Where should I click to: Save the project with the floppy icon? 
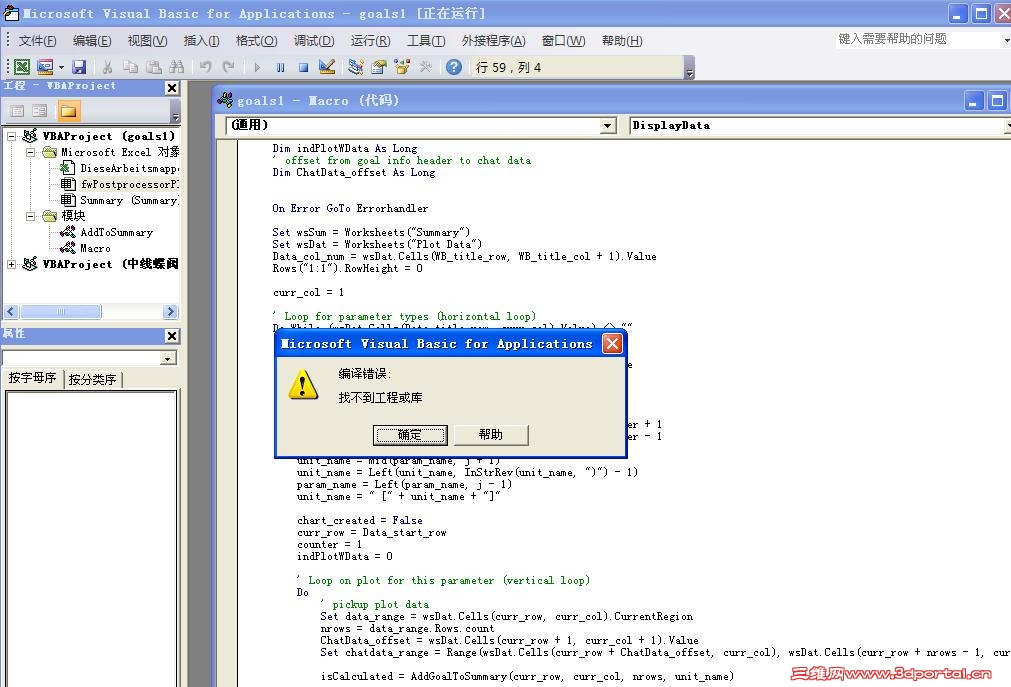pyautogui.click(x=79, y=66)
